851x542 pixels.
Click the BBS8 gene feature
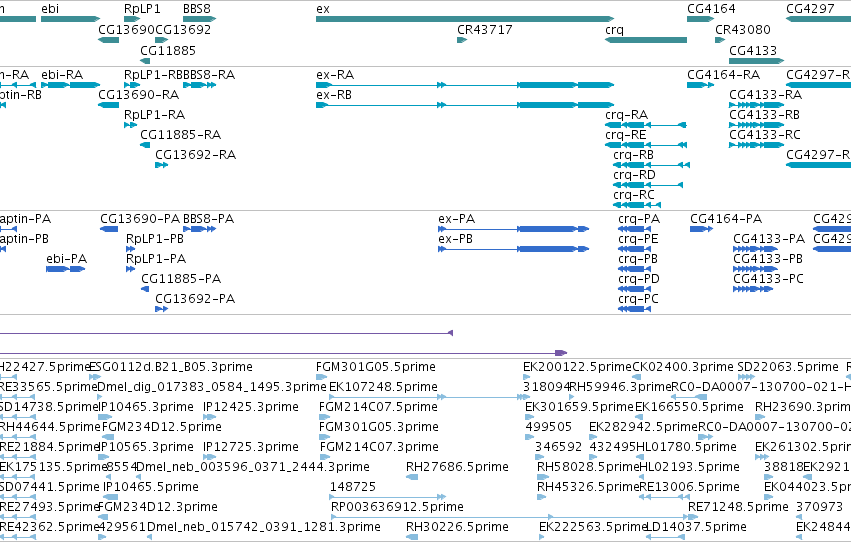199,19
